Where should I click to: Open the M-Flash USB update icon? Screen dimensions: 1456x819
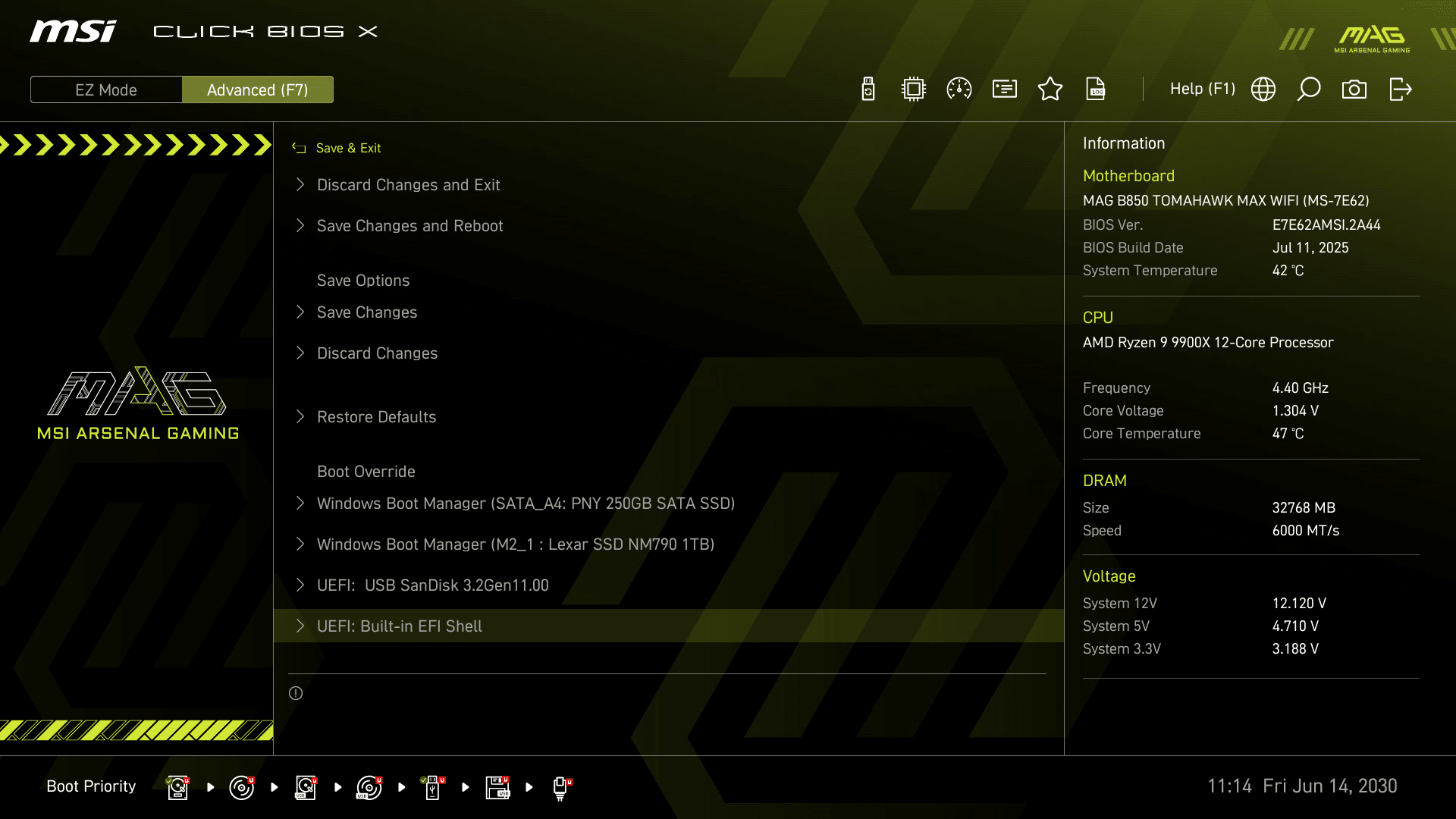pos(868,89)
